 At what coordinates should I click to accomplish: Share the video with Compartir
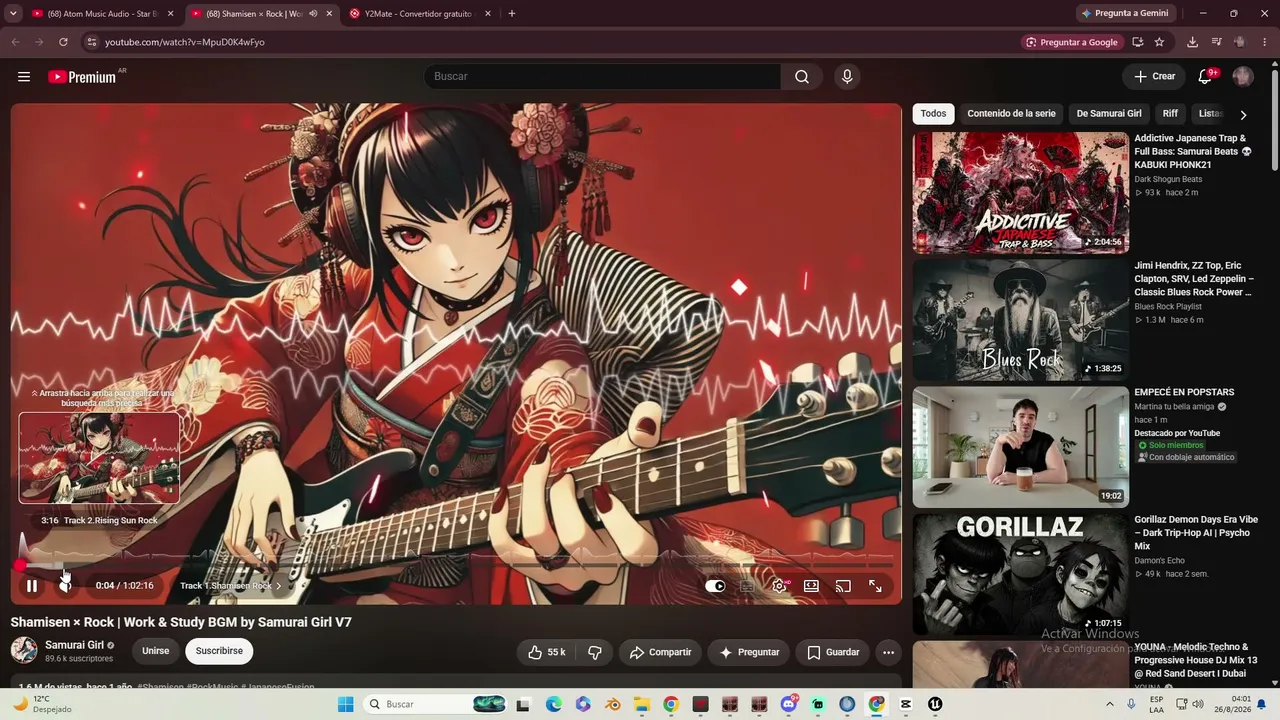click(660, 652)
